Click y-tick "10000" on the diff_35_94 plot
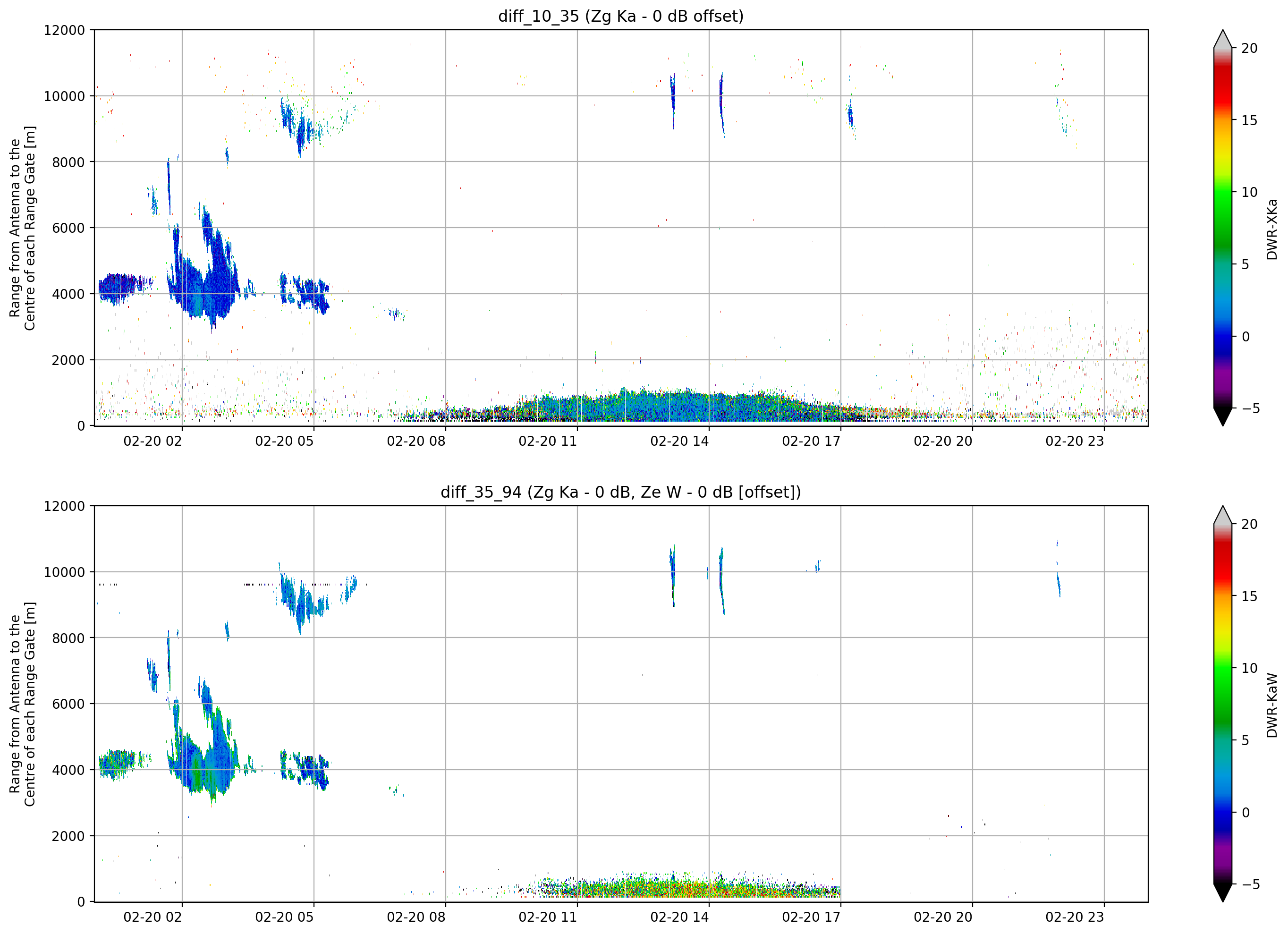The width and height of the screenshot is (1288, 934). coord(64,572)
